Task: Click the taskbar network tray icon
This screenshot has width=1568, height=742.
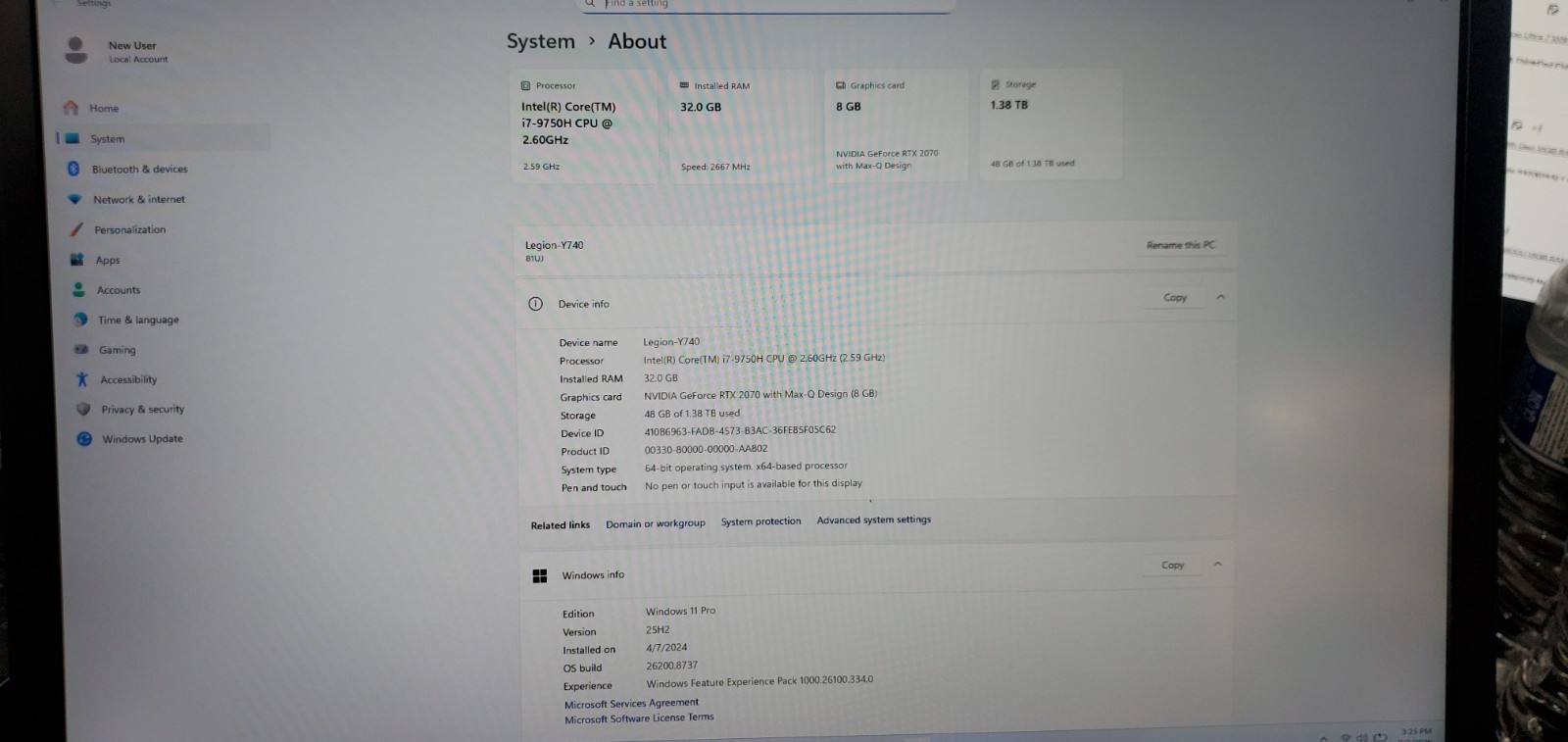Action: (x=1346, y=737)
